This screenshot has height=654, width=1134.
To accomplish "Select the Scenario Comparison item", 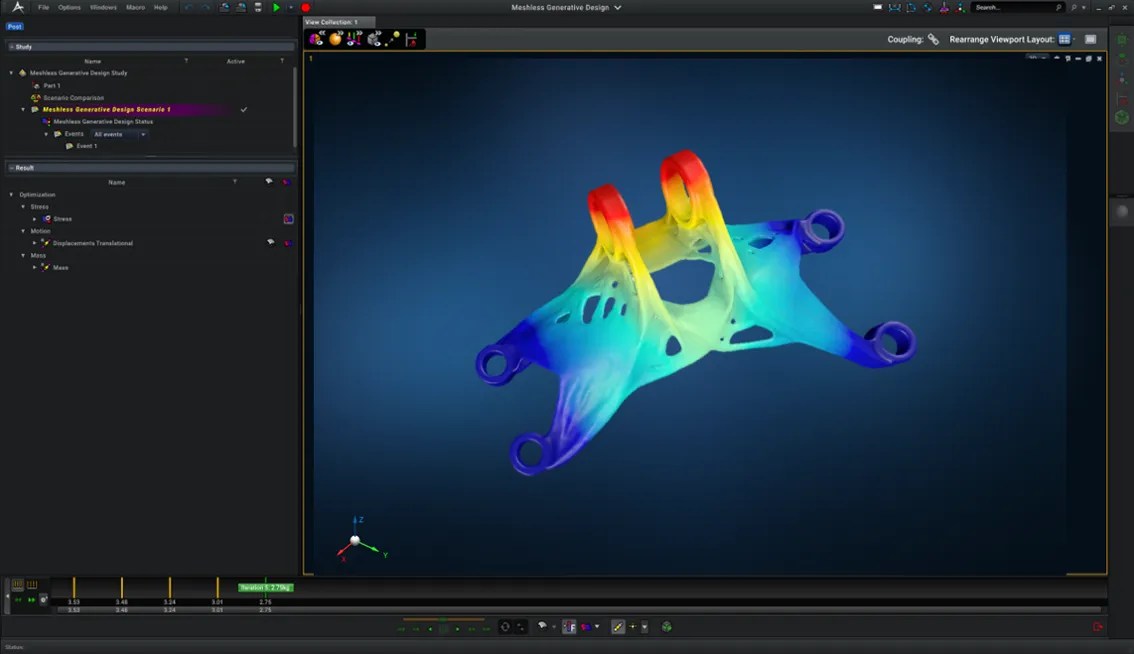I will (73, 98).
